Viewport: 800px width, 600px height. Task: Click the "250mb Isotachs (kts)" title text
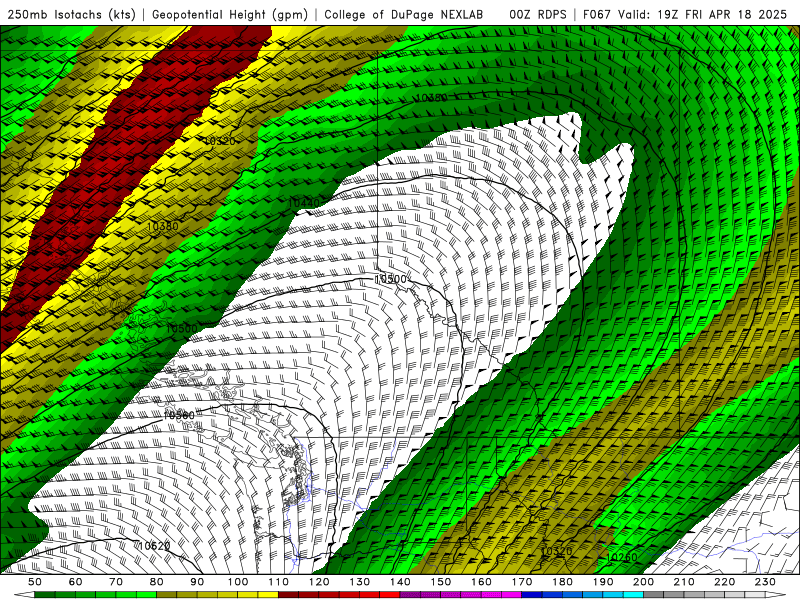pyautogui.click(x=71, y=14)
